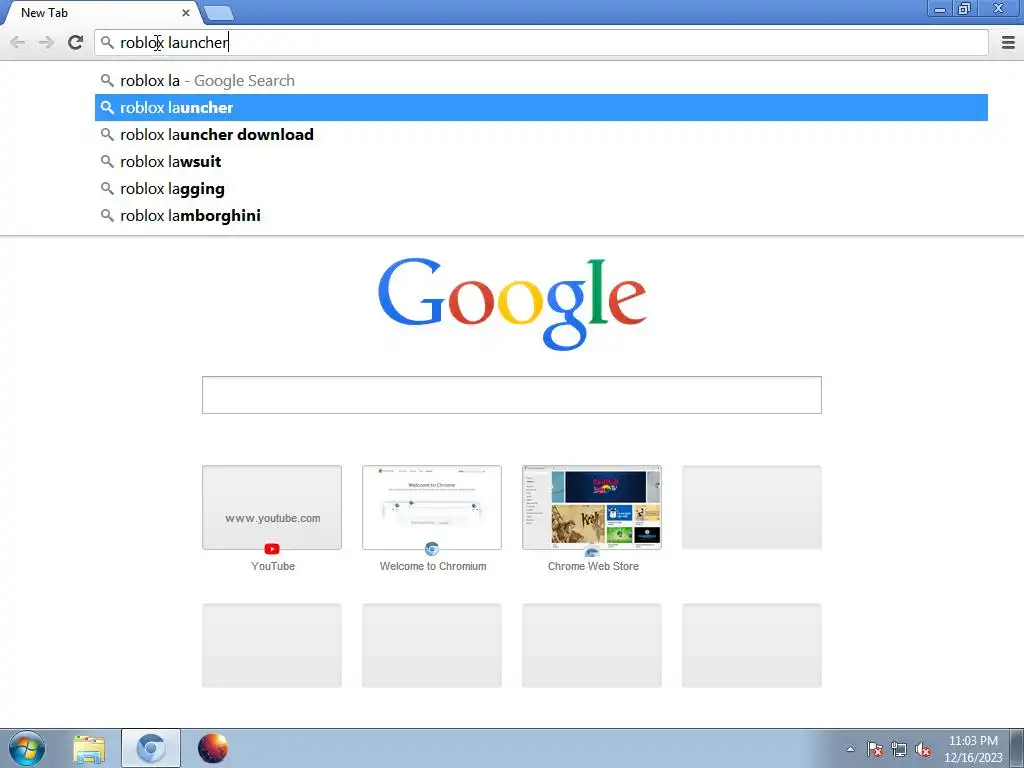Viewport: 1024px width, 768px height.
Task: Click the Chrome Web Store favicon on tile
Action: (592, 552)
